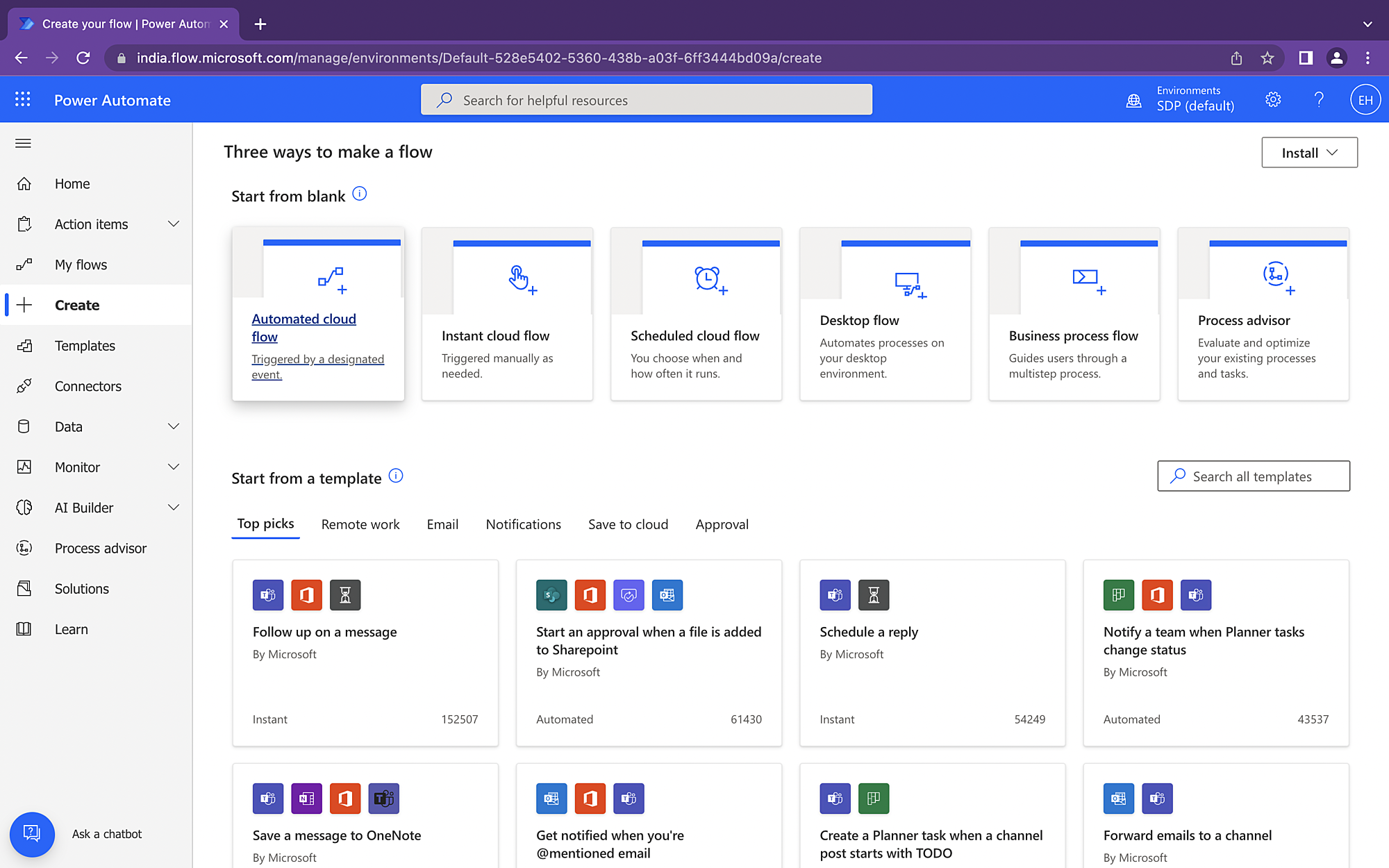Switch to the Email tab

pos(442,524)
